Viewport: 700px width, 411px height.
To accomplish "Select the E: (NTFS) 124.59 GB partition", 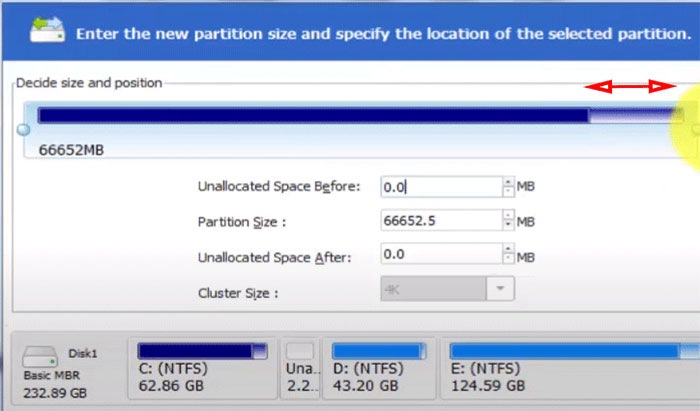I will click(570, 369).
